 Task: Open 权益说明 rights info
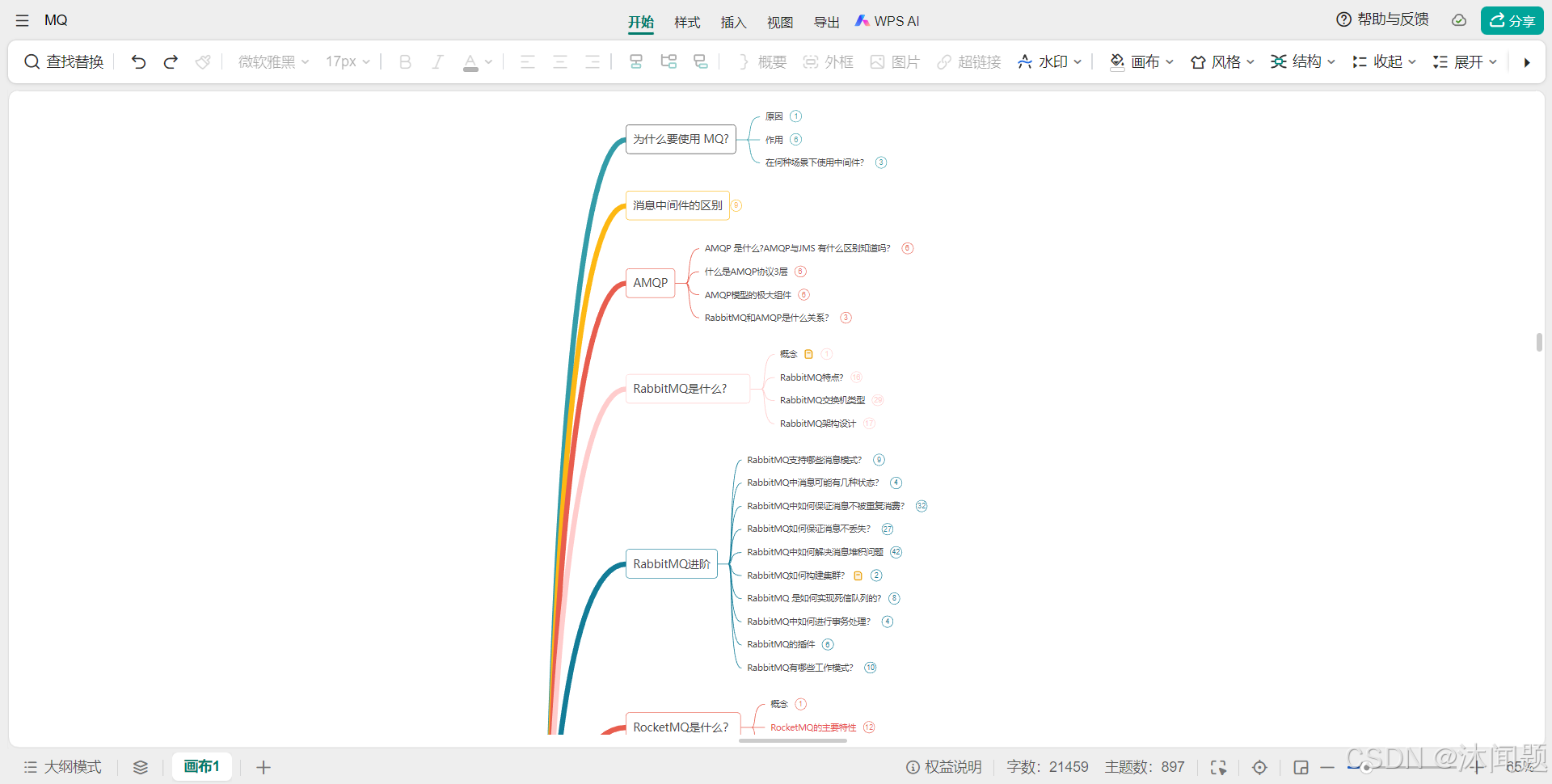coord(943,767)
